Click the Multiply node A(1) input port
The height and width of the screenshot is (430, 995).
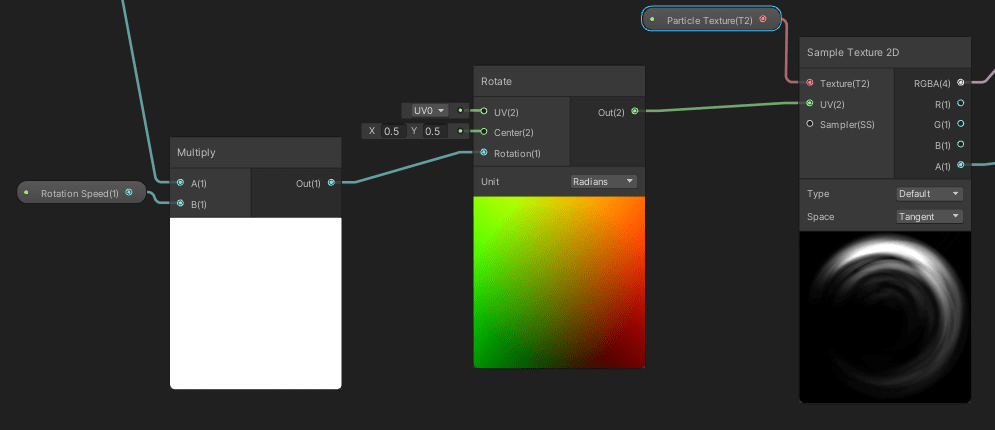coord(180,183)
